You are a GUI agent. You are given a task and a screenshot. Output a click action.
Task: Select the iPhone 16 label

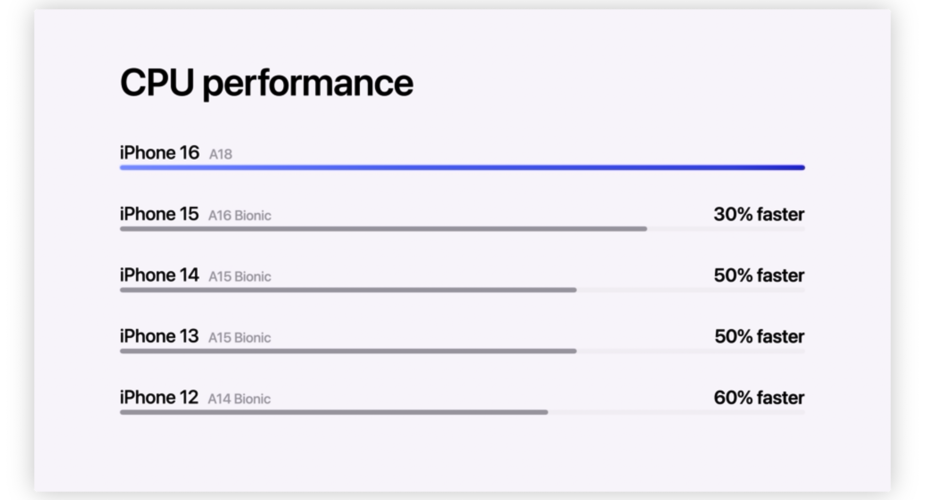(159, 153)
